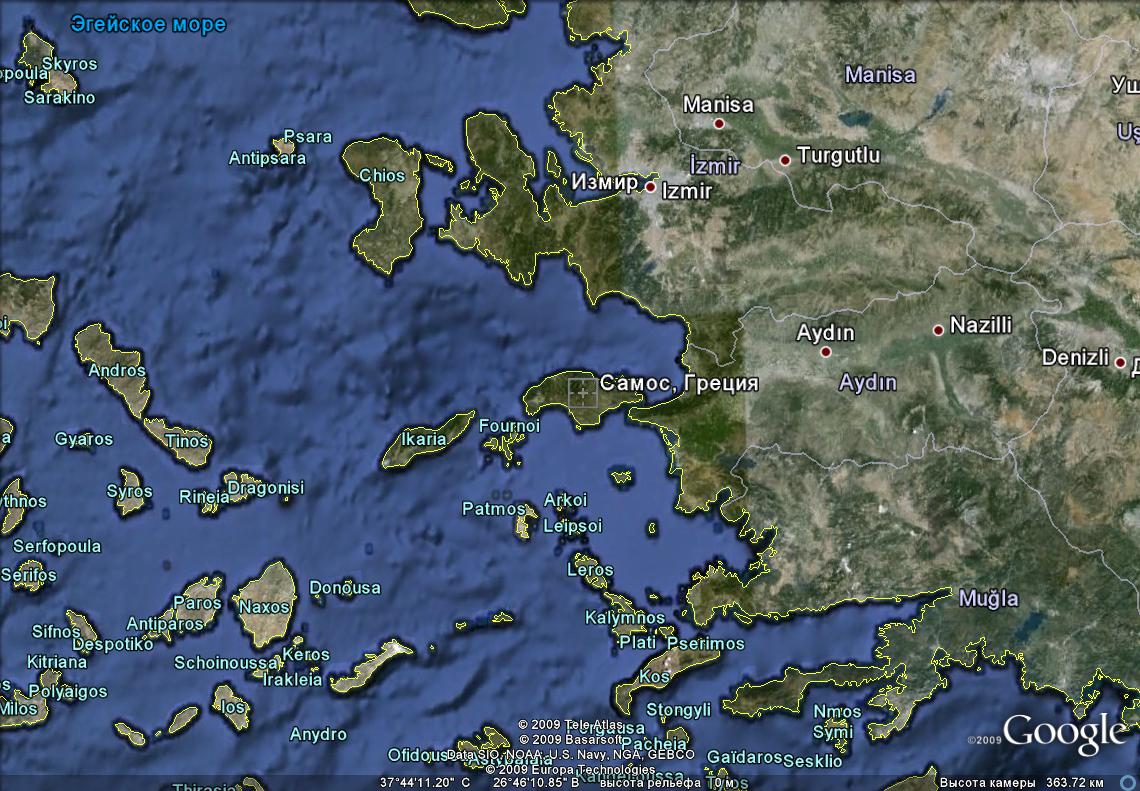
Task: Click the Manisa city marker dot
Action: pos(718,124)
